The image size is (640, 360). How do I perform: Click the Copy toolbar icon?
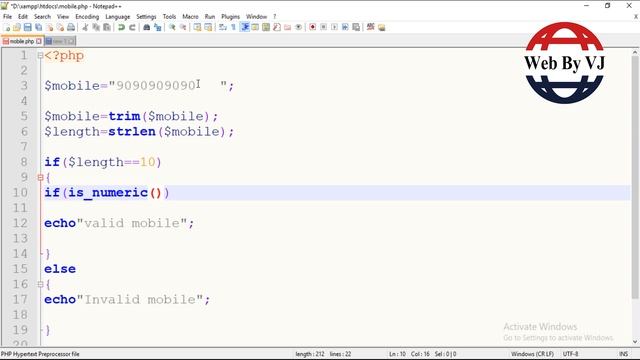[96, 27]
